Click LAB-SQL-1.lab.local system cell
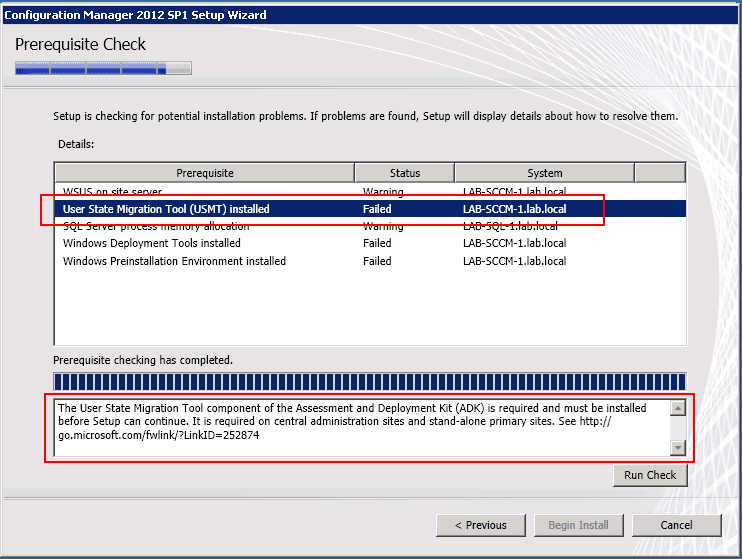 pos(510,226)
